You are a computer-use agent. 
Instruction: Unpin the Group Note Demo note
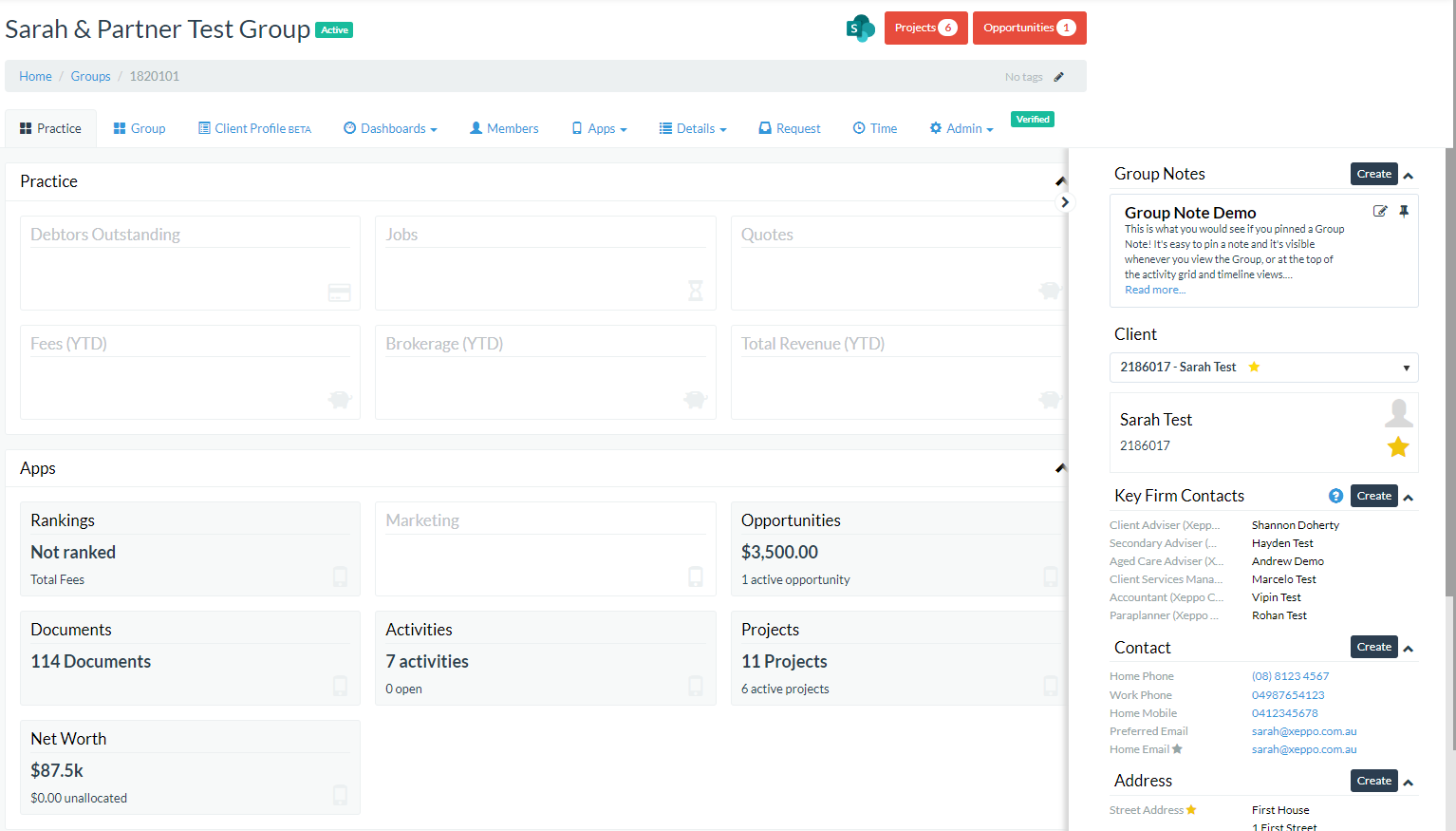pyautogui.click(x=1404, y=212)
